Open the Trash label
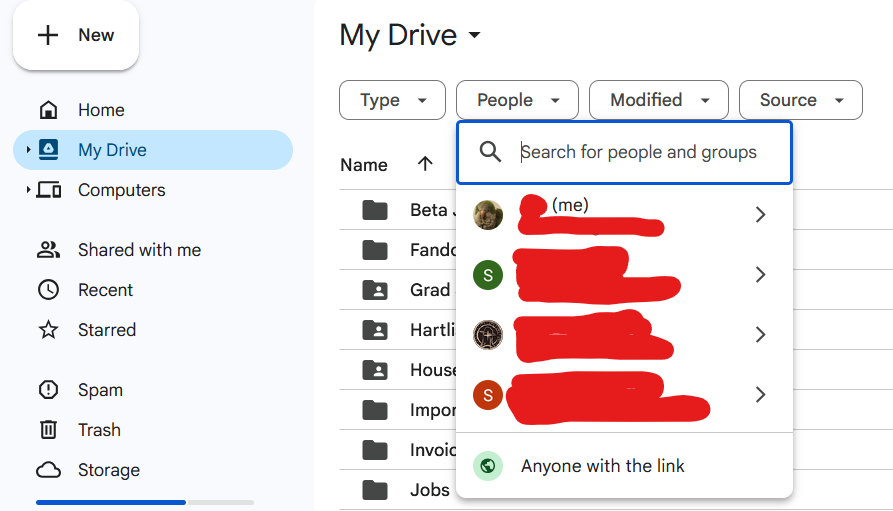 pyautogui.click(x=99, y=430)
